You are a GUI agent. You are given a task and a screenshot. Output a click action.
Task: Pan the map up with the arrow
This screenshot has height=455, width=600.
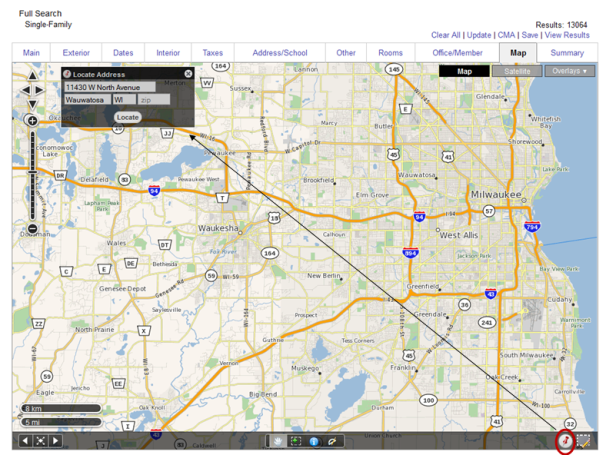pos(33,75)
